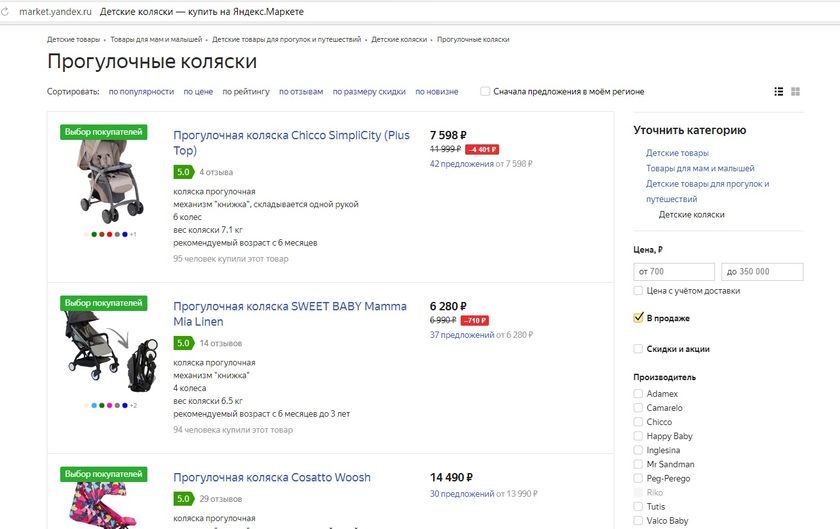Open SWEET BABY Mamma Mia stroller thumbnail
Image resolution: width=840 pixels, height=529 pixels.
click(111, 351)
